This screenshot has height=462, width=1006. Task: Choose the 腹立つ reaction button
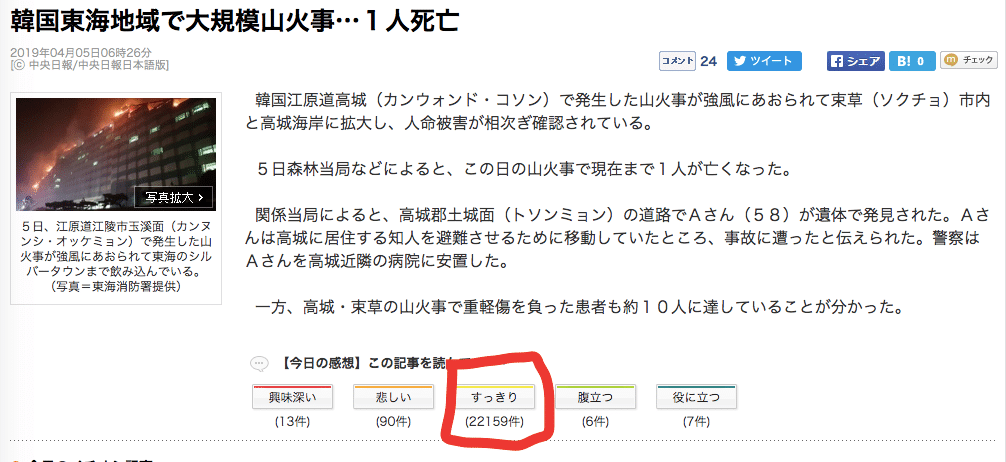point(595,397)
